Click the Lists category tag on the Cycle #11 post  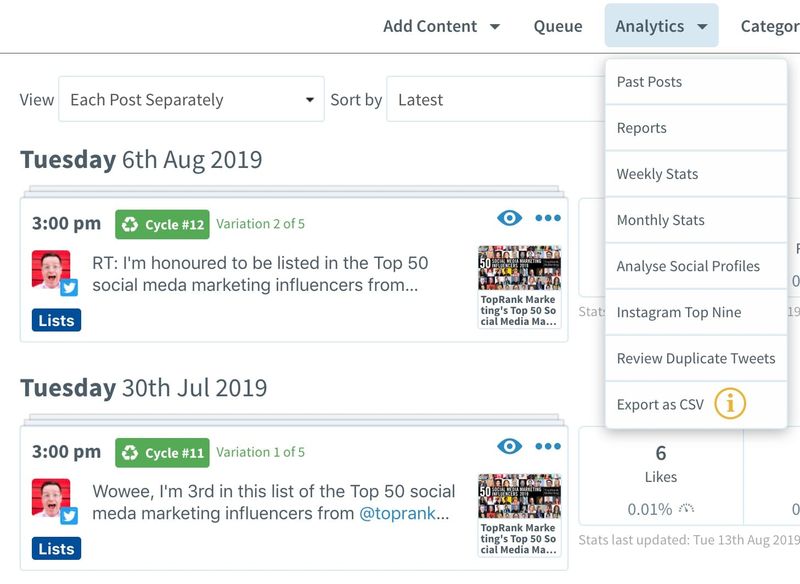[x=56, y=548]
